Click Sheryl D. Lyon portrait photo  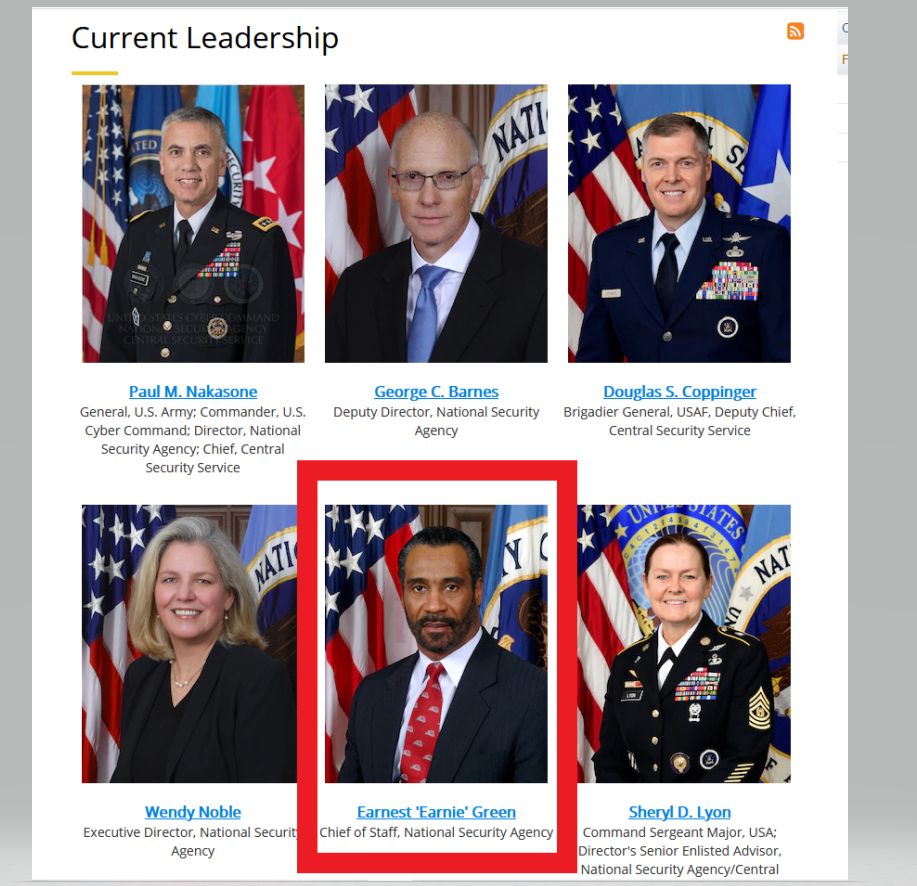coord(684,644)
